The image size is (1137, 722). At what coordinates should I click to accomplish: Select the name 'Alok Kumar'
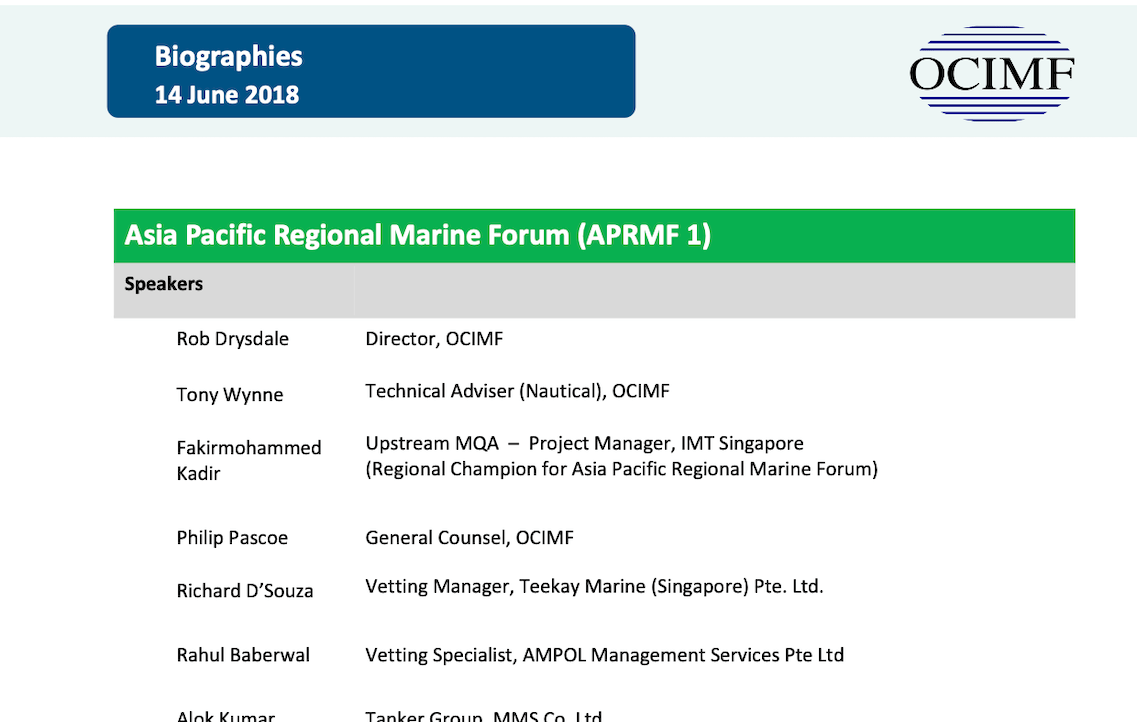(x=226, y=715)
